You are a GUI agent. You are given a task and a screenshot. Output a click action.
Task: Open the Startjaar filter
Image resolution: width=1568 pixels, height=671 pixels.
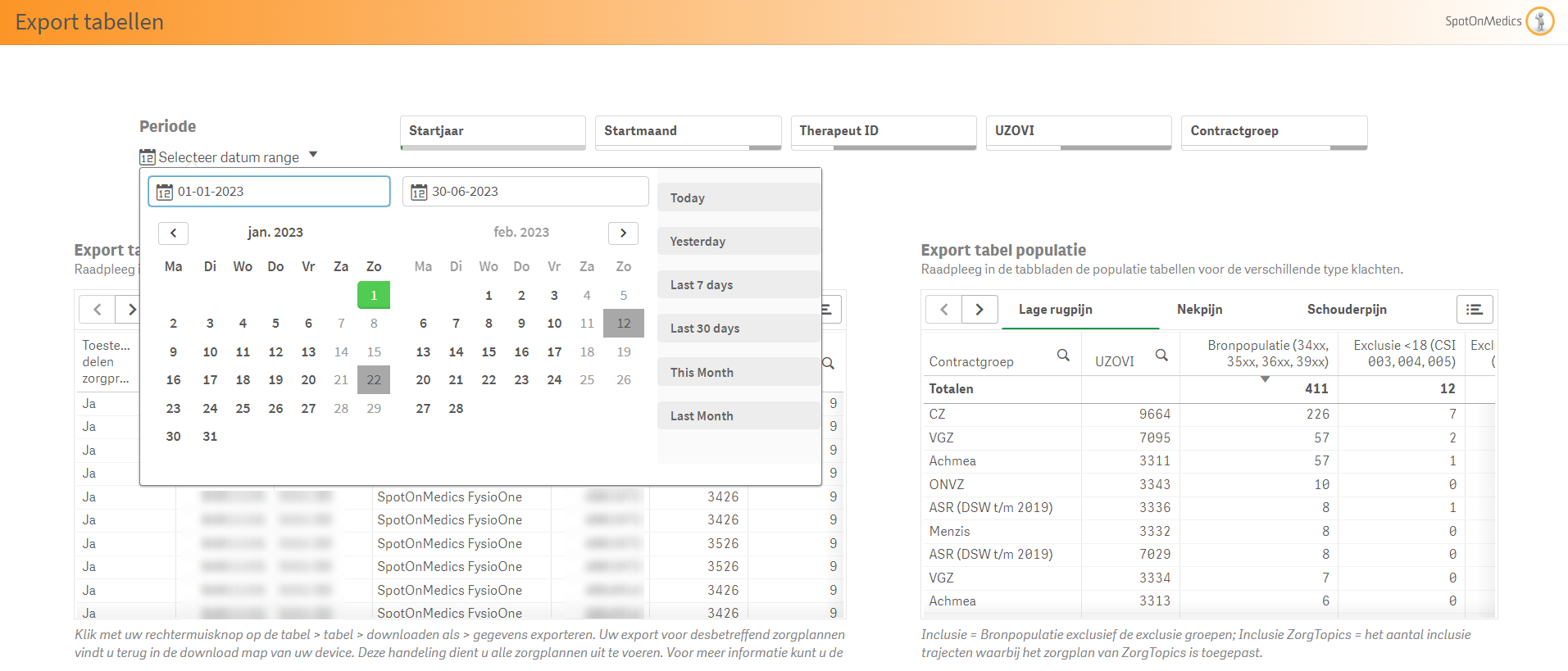493,131
